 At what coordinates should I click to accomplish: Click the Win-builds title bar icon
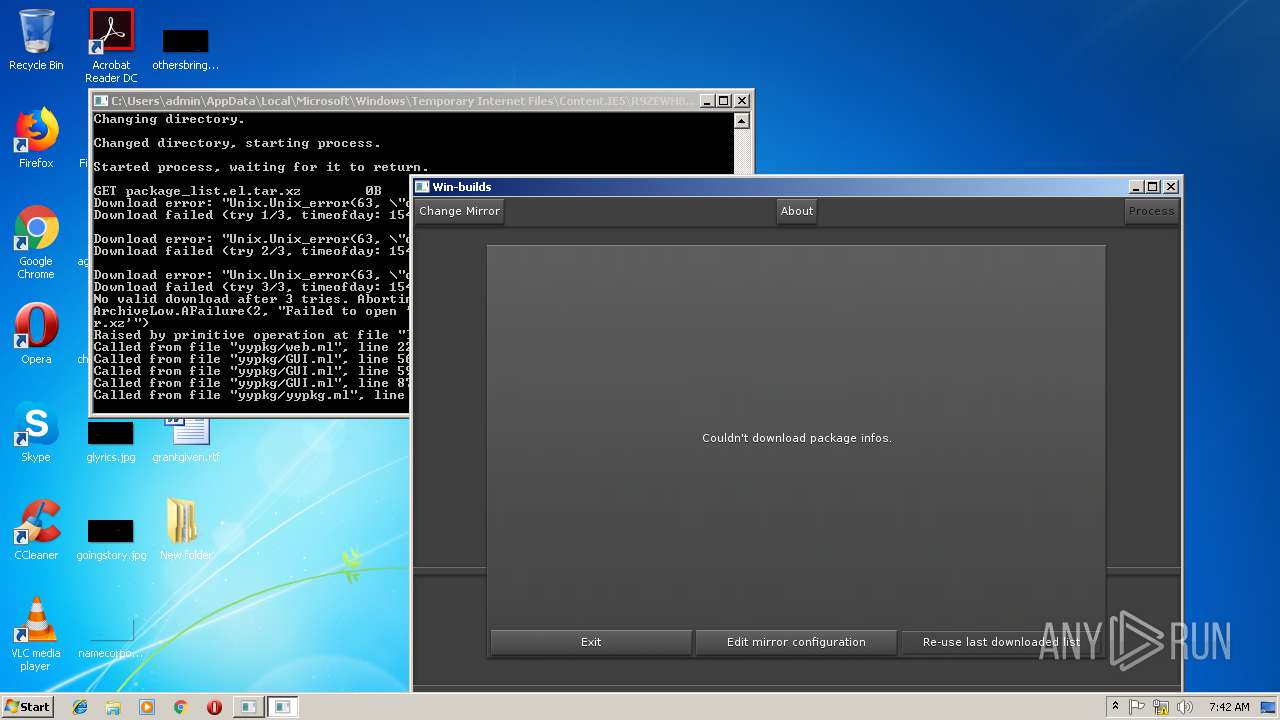(x=422, y=187)
